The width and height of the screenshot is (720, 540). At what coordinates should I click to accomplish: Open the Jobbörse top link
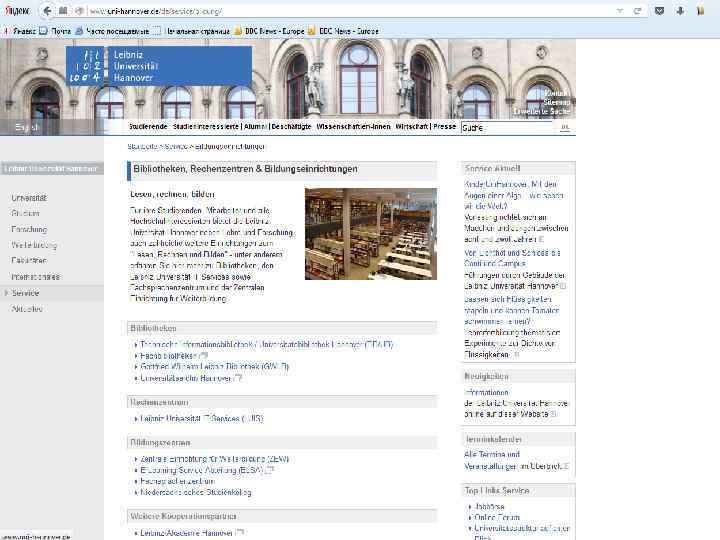pos(489,506)
